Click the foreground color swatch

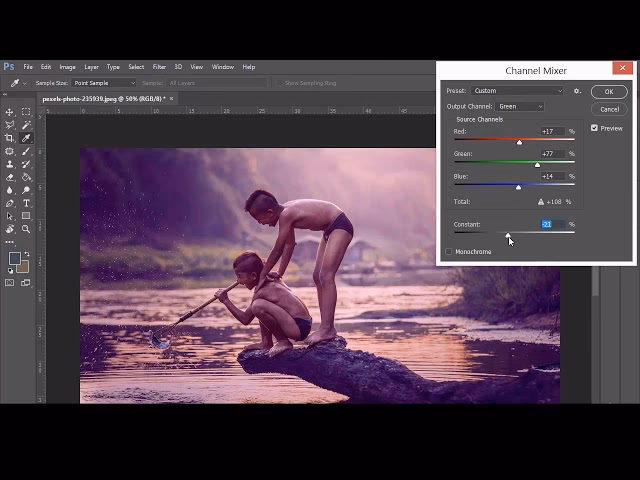tap(15, 258)
